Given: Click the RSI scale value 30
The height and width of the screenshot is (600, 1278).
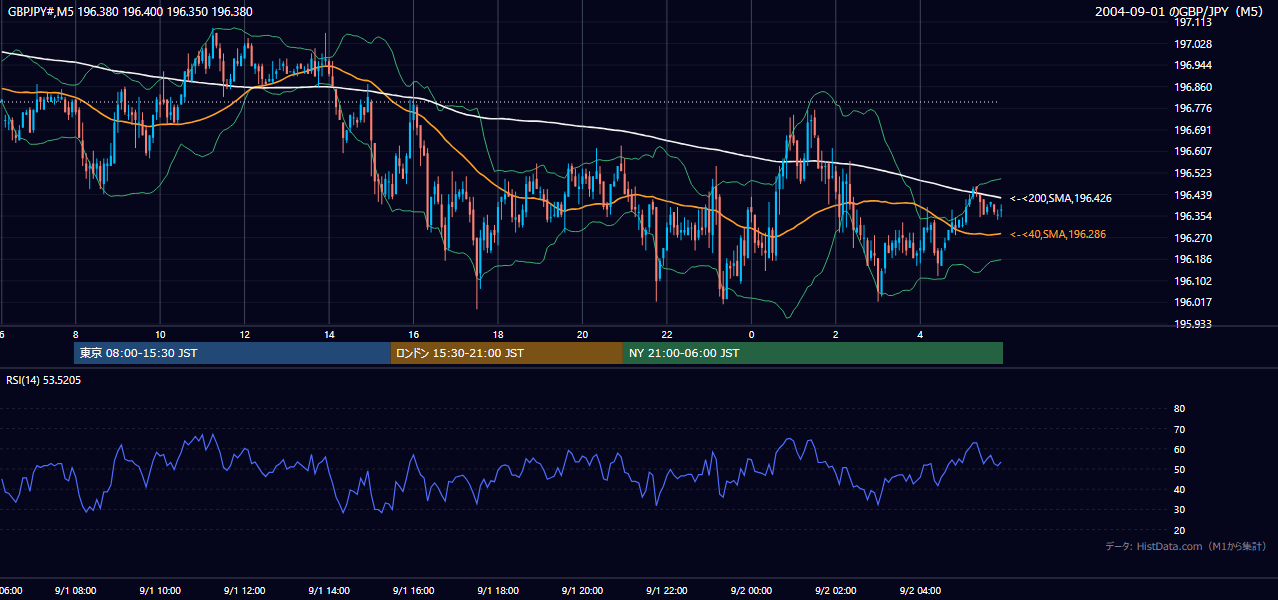Looking at the screenshot, I should [1179, 510].
